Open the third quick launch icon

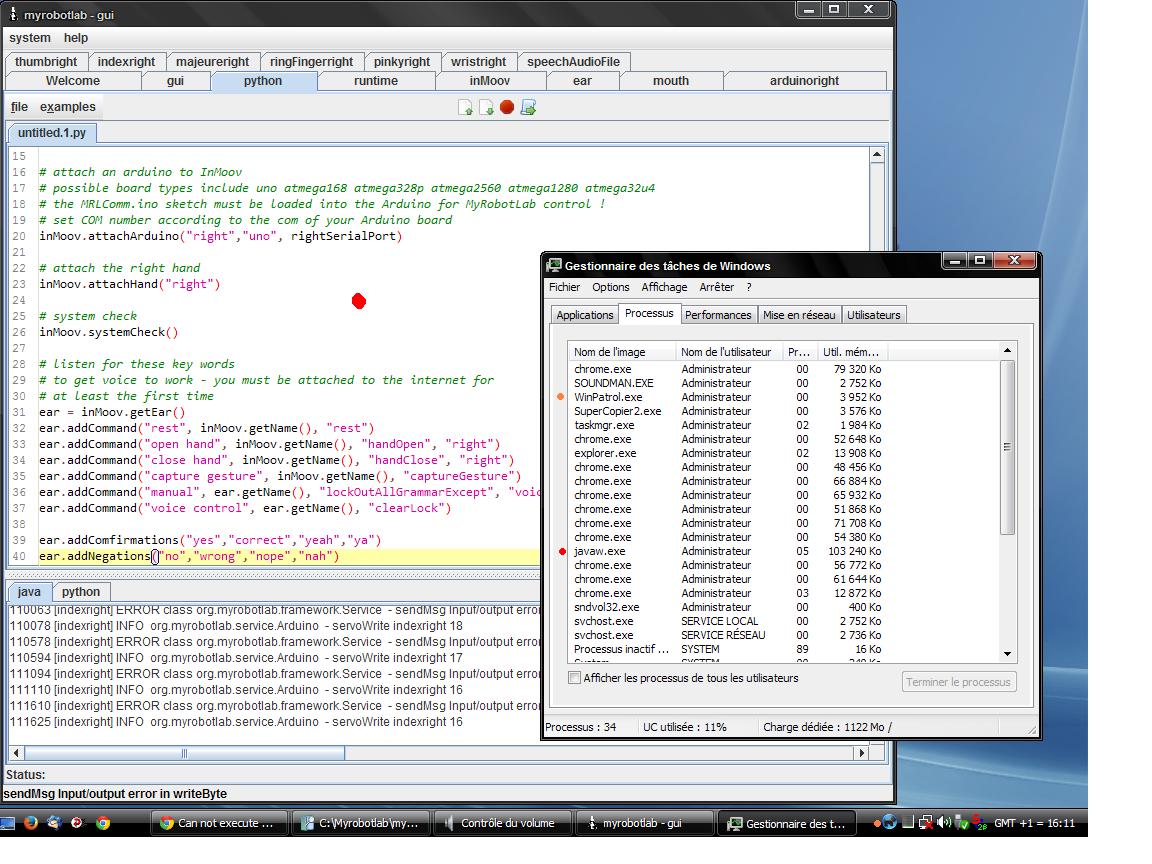(x=54, y=823)
